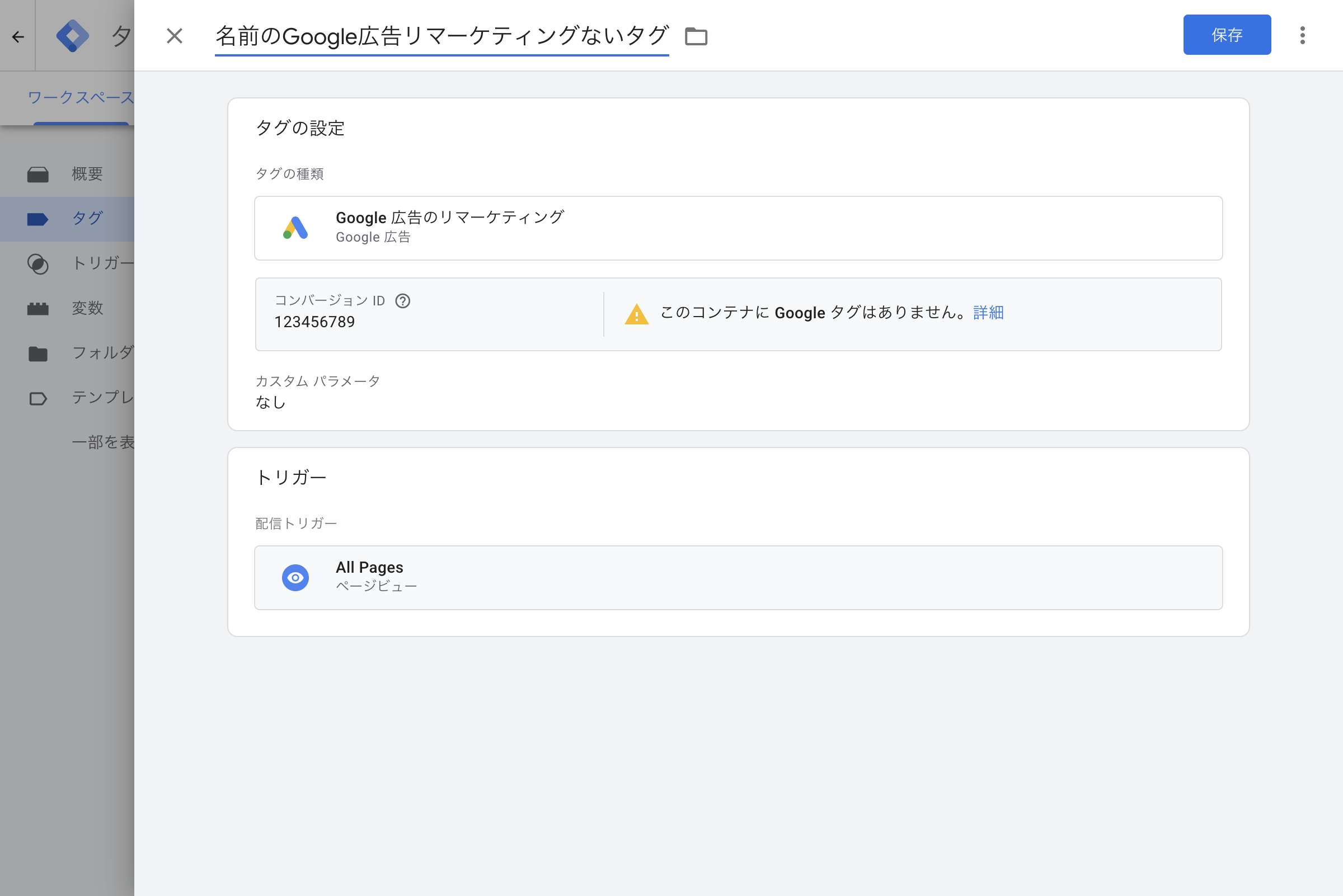Save the tag with 保存 button
This screenshot has width=1343, height=896.
pyautogui.click(x=1227, y=35)
